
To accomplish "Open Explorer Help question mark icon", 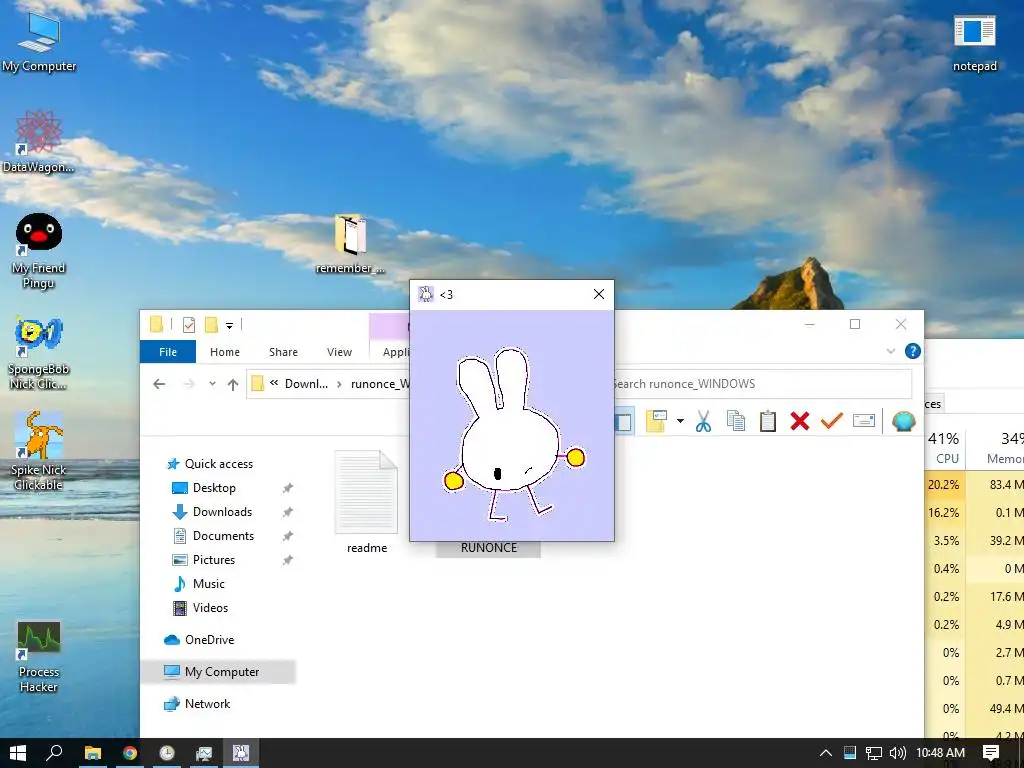I will click(x=912, y=351).
